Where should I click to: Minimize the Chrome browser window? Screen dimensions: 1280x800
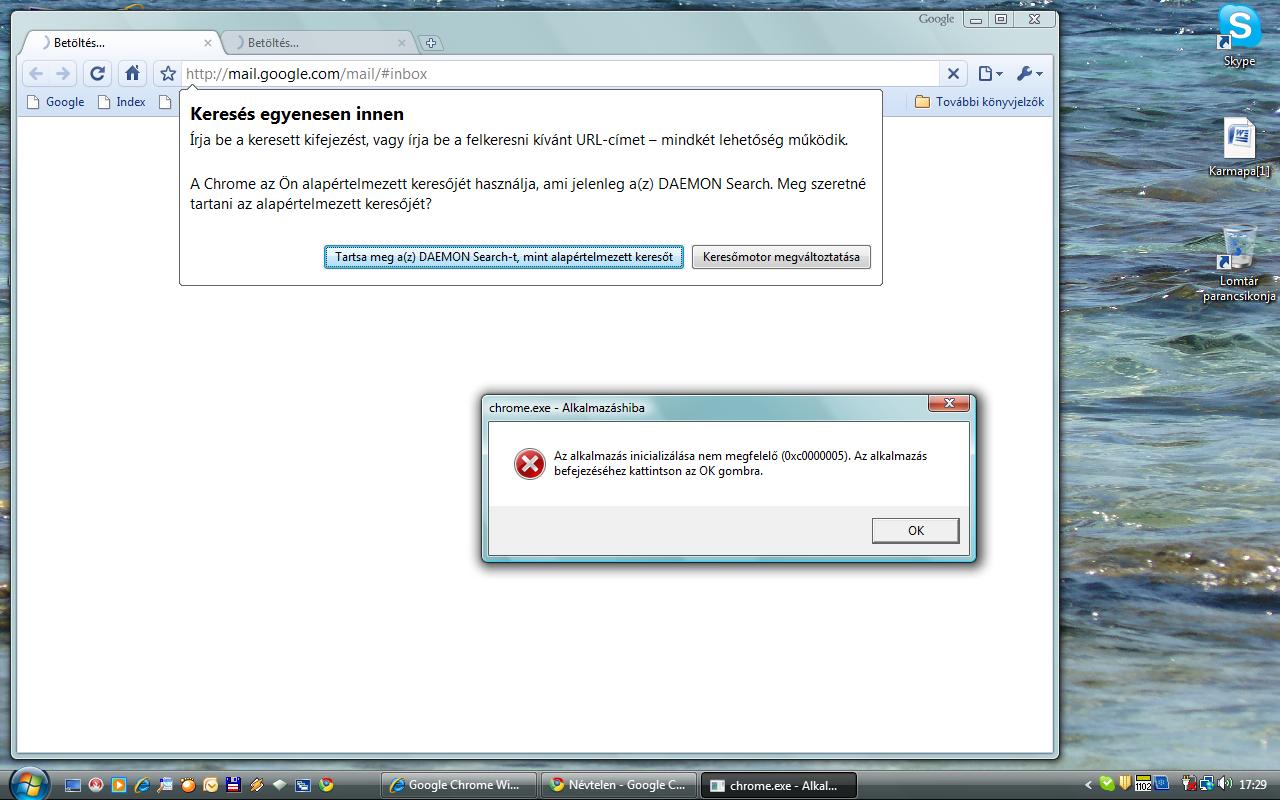pyautogui.click(x=976, y=19)
